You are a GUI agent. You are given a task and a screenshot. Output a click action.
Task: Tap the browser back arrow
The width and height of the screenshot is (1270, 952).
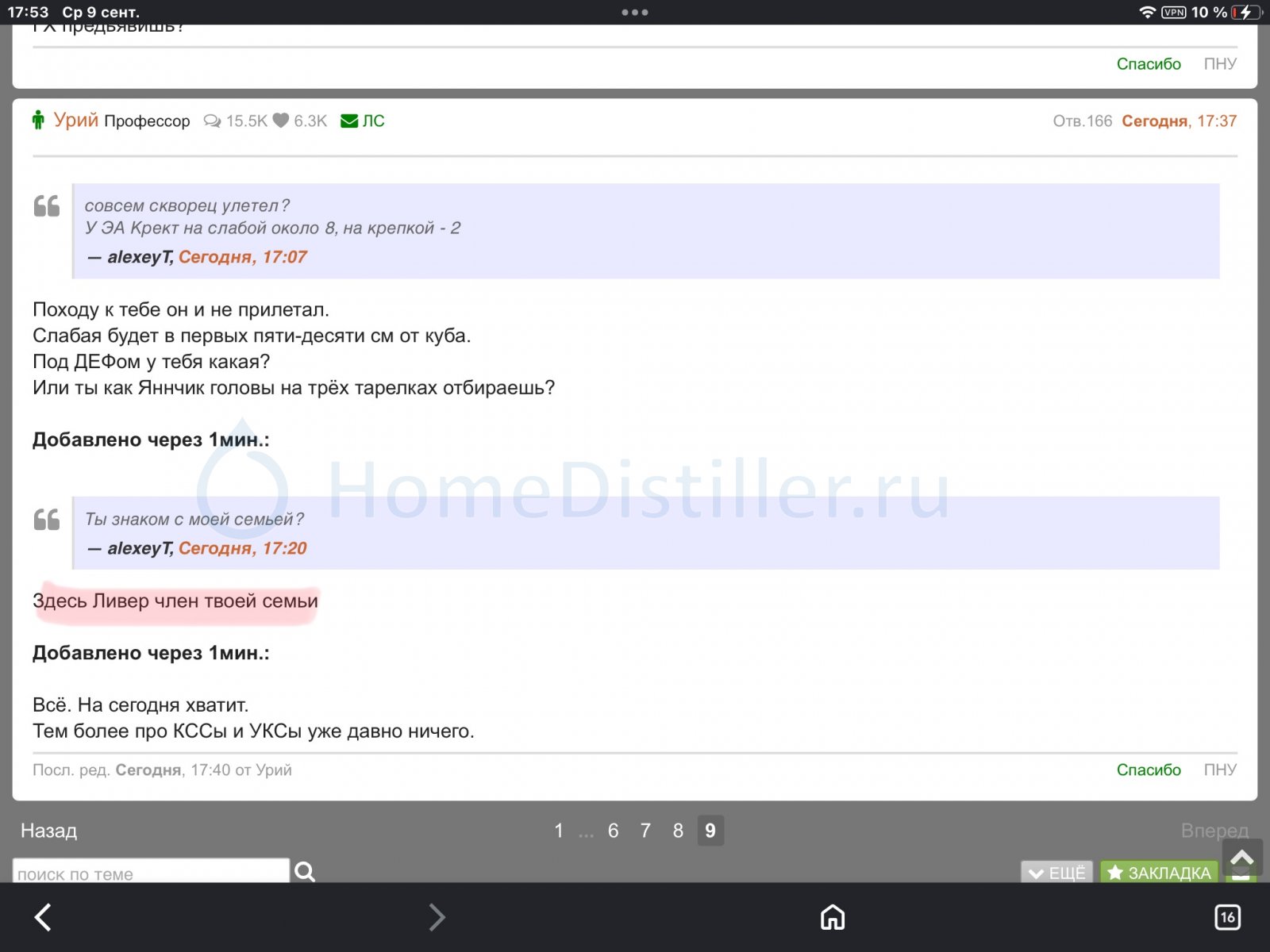point(44,917)
